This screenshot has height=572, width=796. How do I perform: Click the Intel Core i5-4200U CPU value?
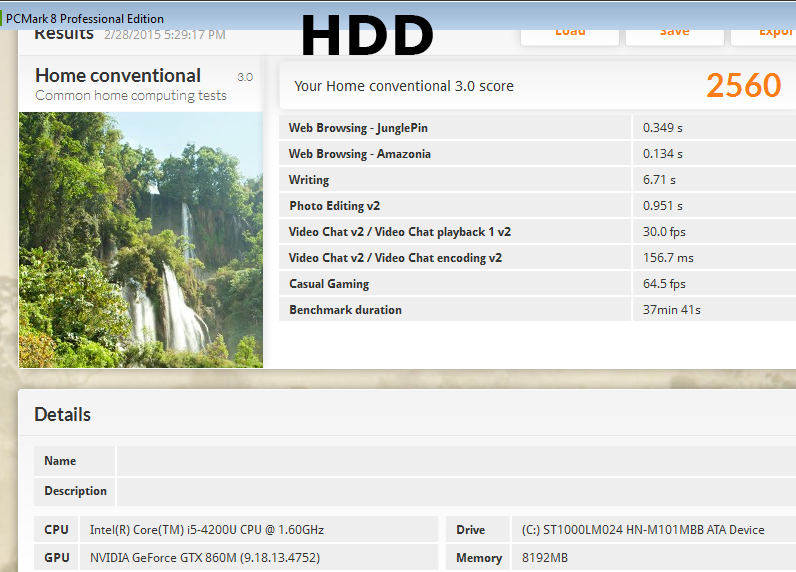click(207, 530)
